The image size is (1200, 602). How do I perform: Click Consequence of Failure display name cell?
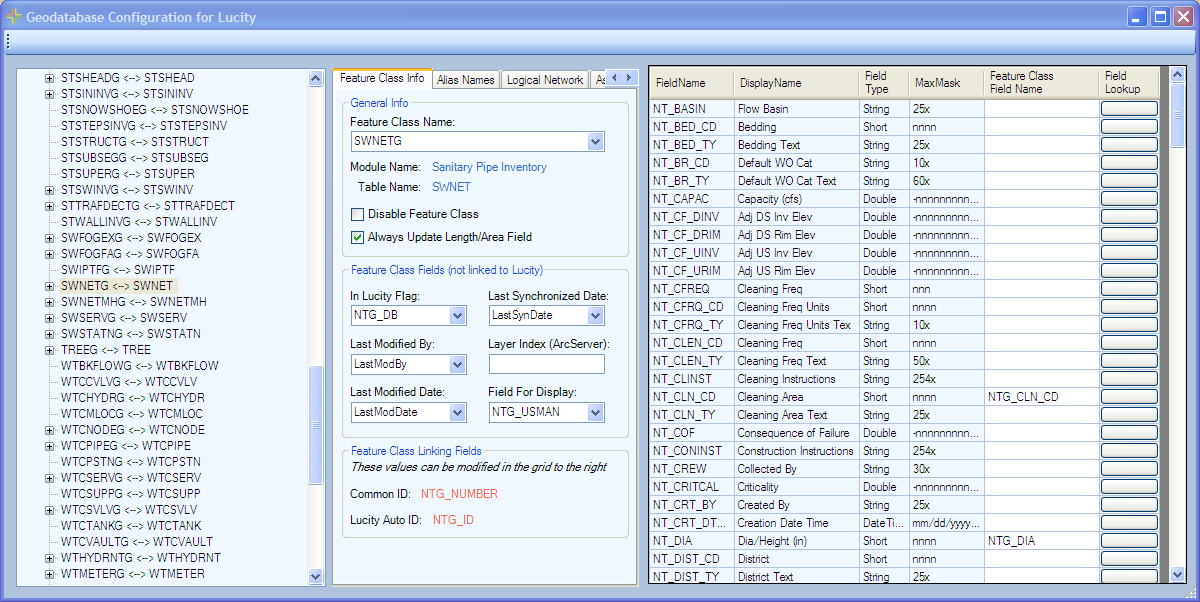(795, 432)
